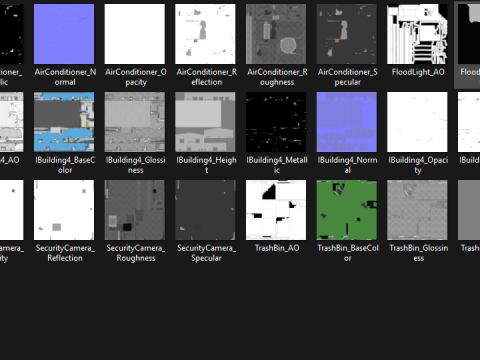Click the 'FloodLight_AO' file name

click(418, 72)
